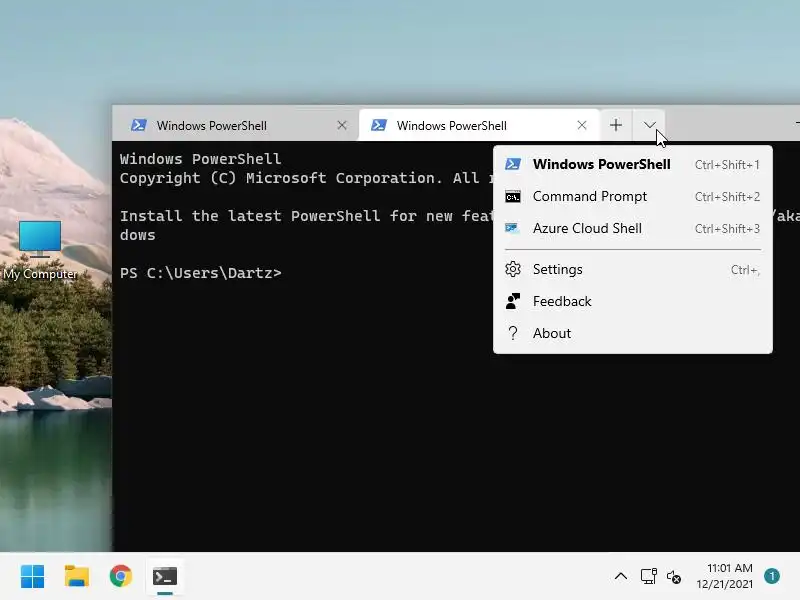This screenshot has height=600, width=800.
Task: Click the muted volume tray icon
Action: coord(673,577)
